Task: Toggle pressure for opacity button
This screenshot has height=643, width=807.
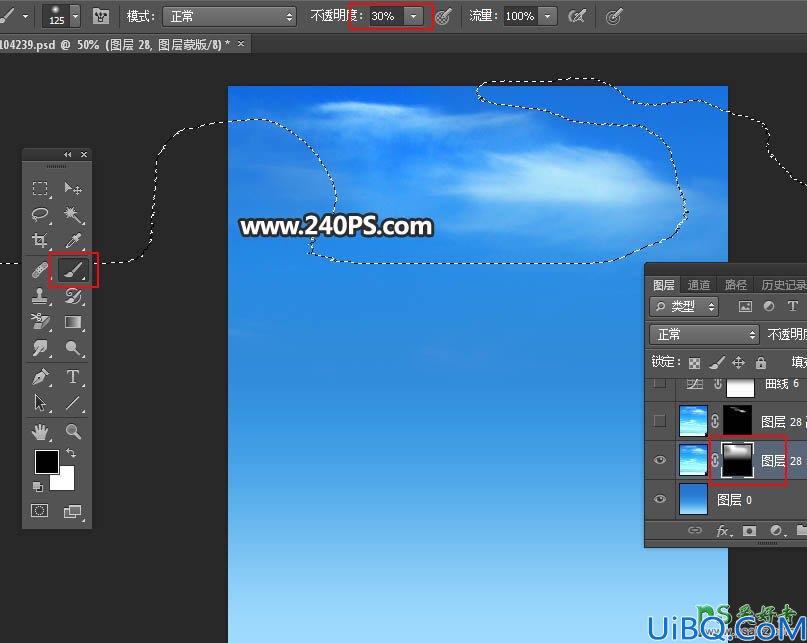Action: pos(443,16)
